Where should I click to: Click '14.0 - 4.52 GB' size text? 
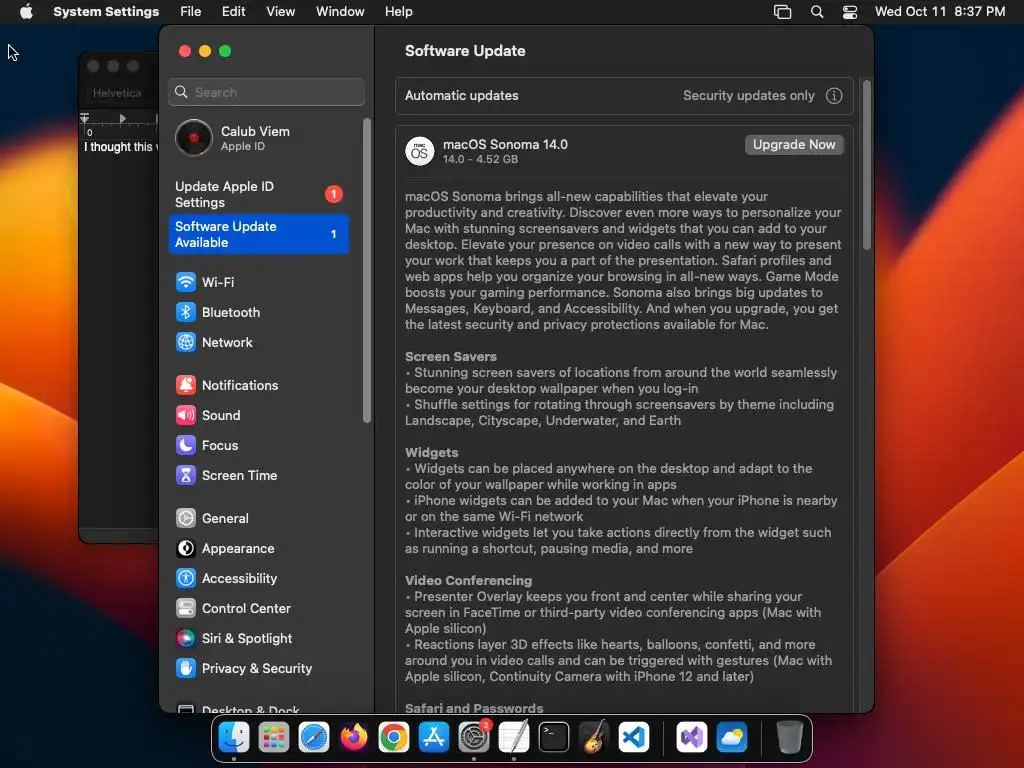click(480, 159)
